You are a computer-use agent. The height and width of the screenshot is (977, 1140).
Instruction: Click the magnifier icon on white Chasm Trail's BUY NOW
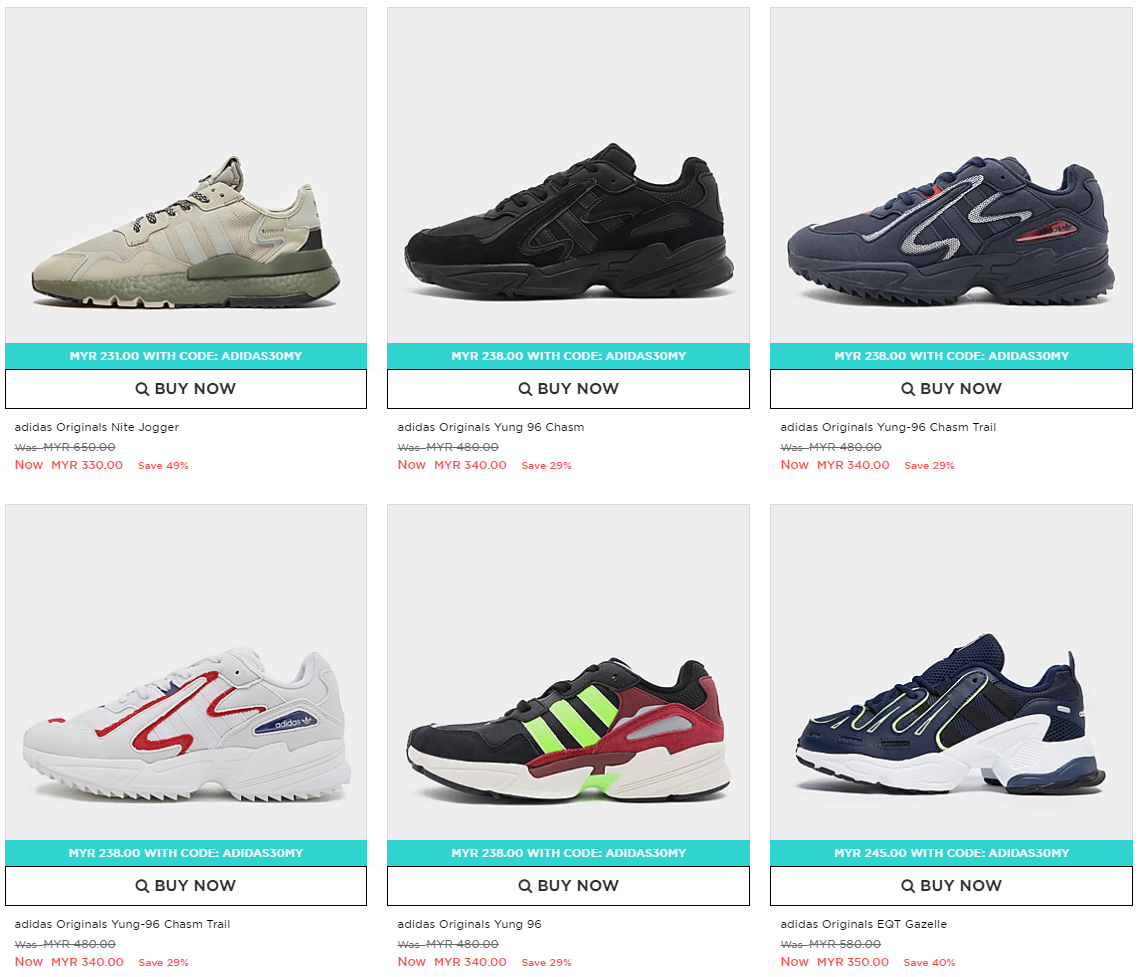(142, 886)
